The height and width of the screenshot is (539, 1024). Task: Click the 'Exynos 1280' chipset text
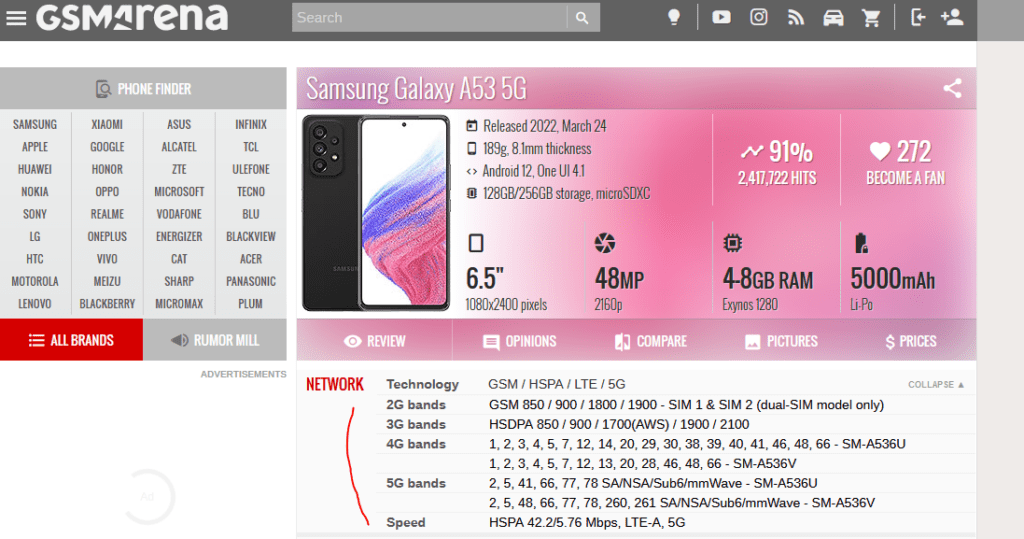pos(750,304)
